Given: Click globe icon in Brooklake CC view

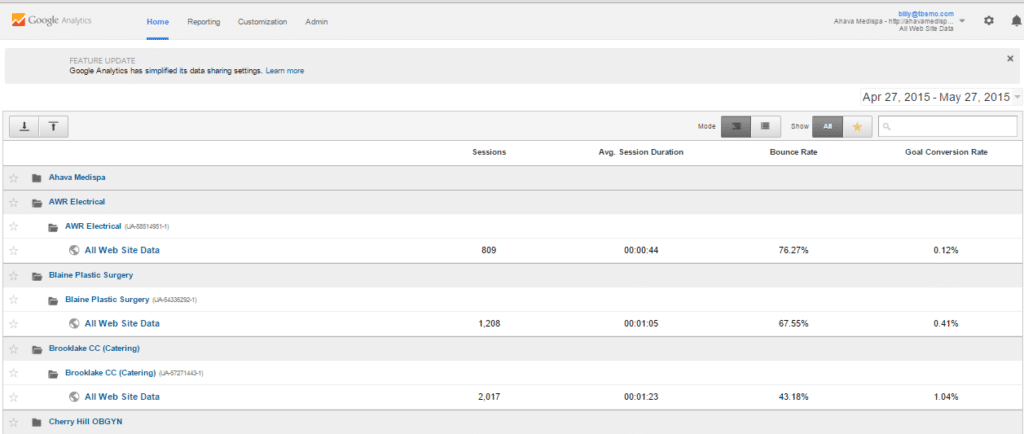Looking at the screenshot, I should tap(74, 396).
